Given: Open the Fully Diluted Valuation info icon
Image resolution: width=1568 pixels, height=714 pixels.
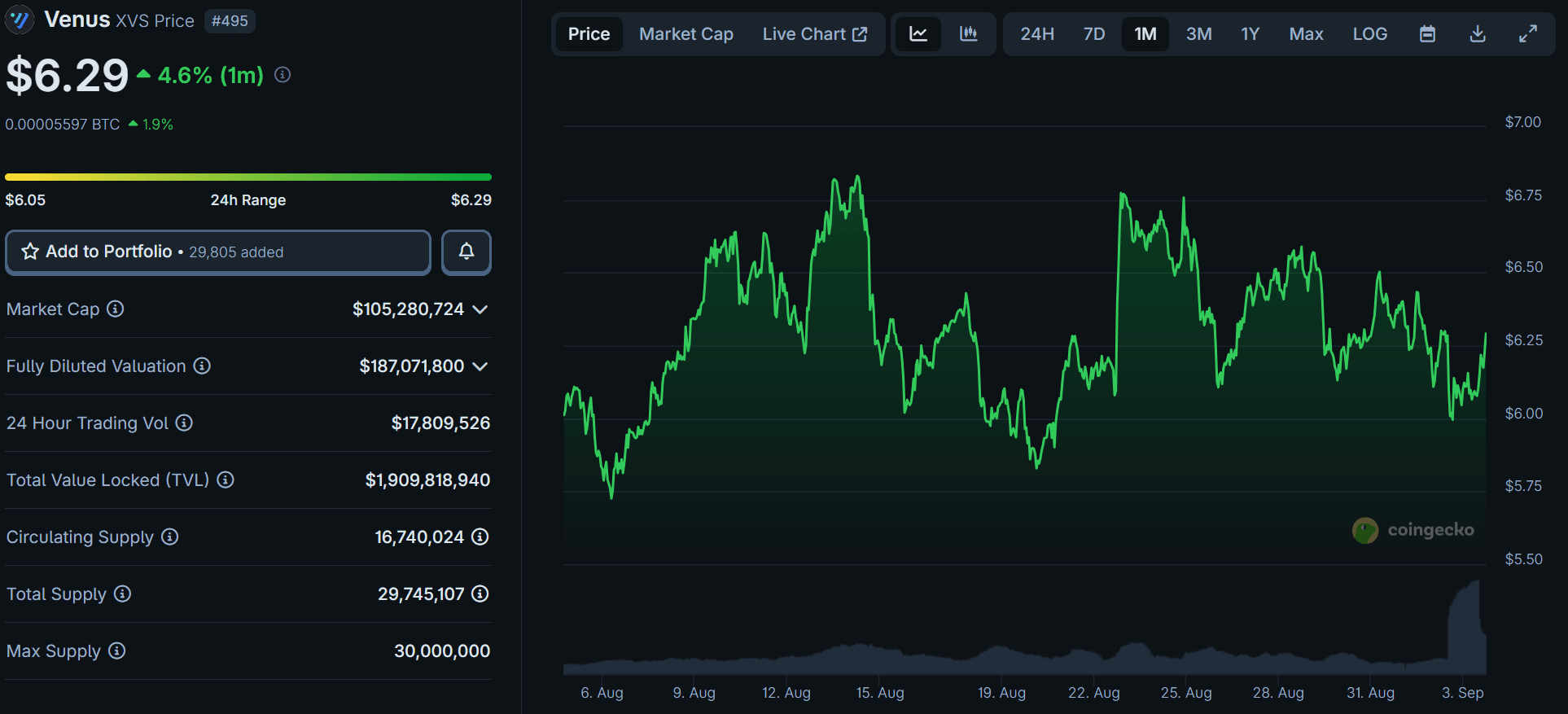Looking at the screenshot, I should coord(202,366).
